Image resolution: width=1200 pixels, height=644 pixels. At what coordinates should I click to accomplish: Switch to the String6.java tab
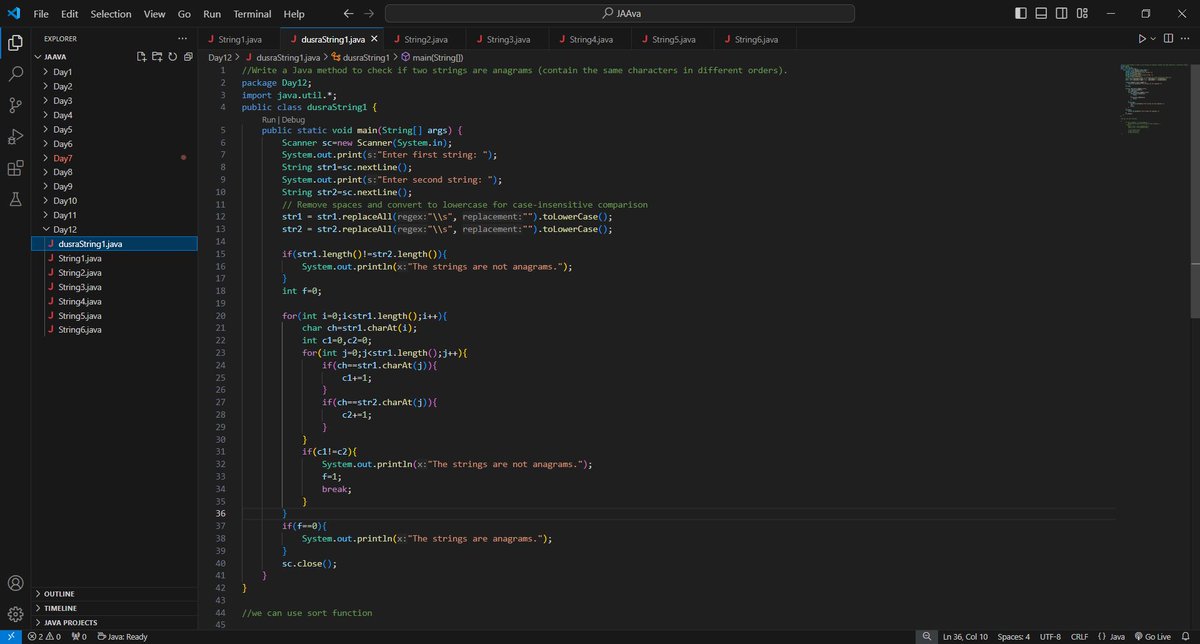[755, 39]
